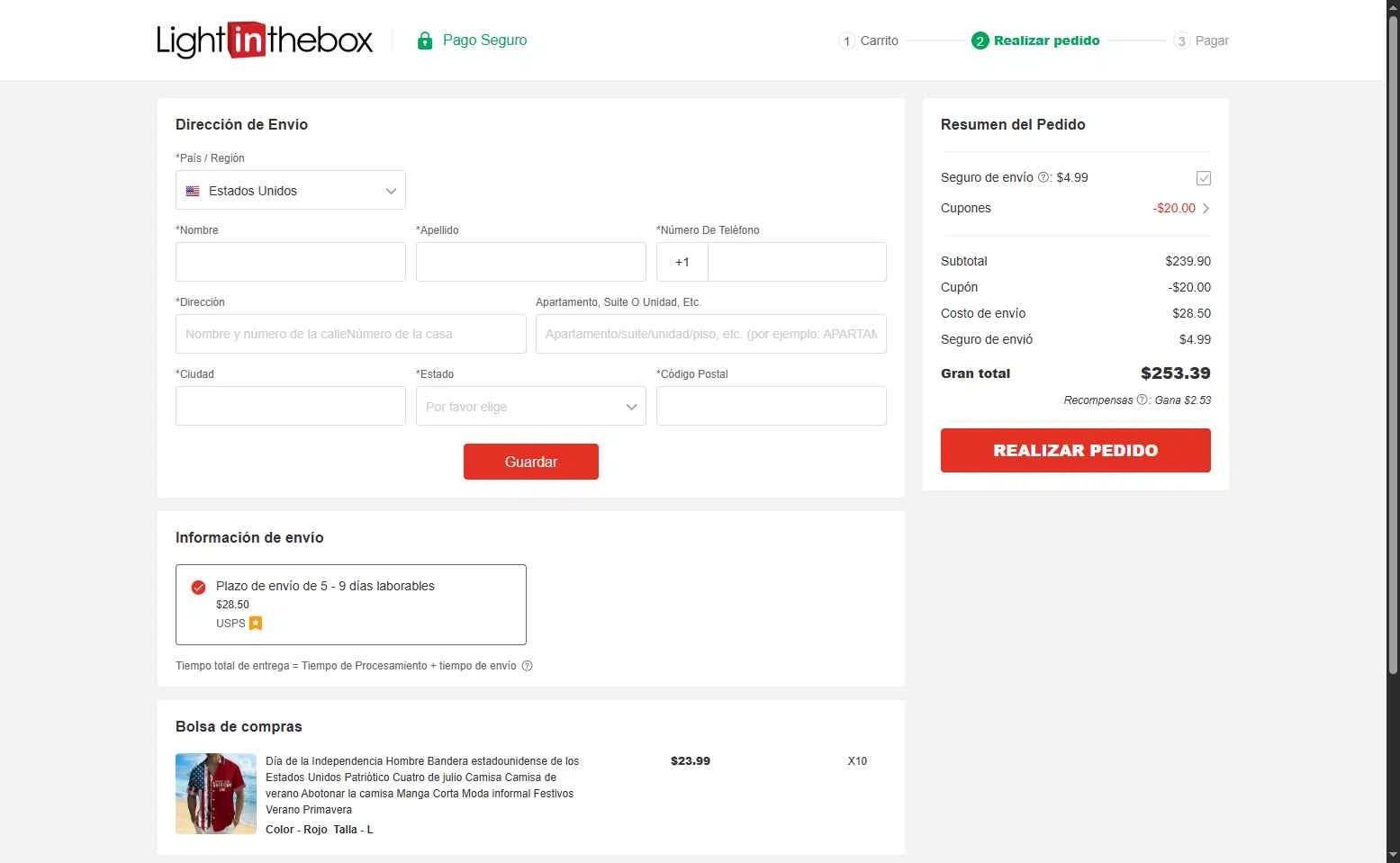Click the help icon after tiempo de envío
The image size is (1400, 863).
528,666
